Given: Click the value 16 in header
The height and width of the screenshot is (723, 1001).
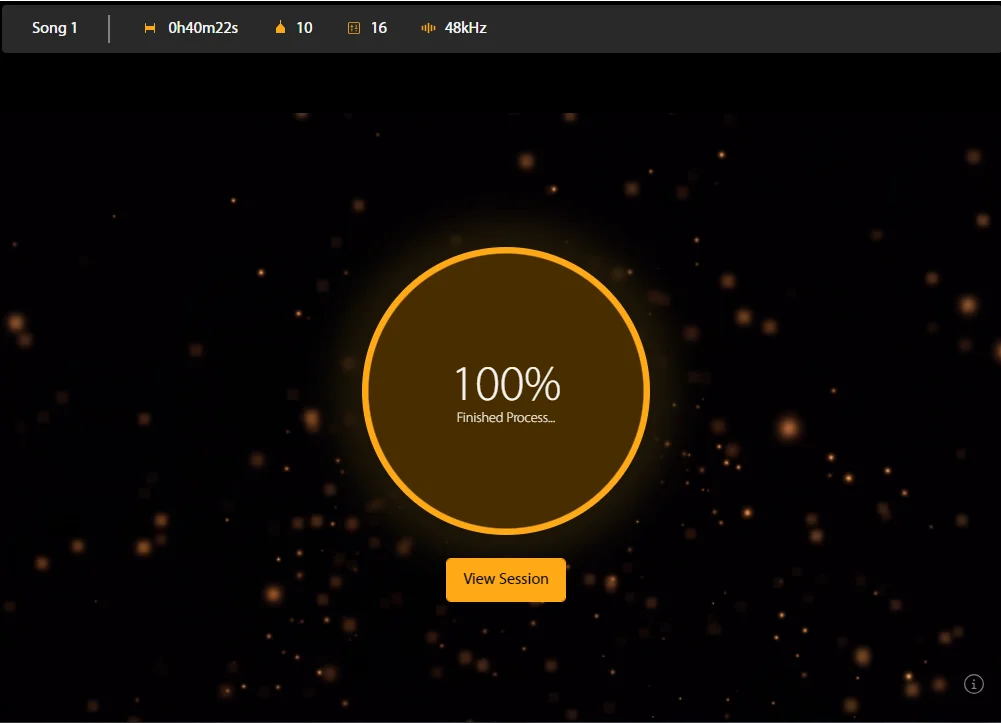Looking at the screenshot, I should pos(379,28).
